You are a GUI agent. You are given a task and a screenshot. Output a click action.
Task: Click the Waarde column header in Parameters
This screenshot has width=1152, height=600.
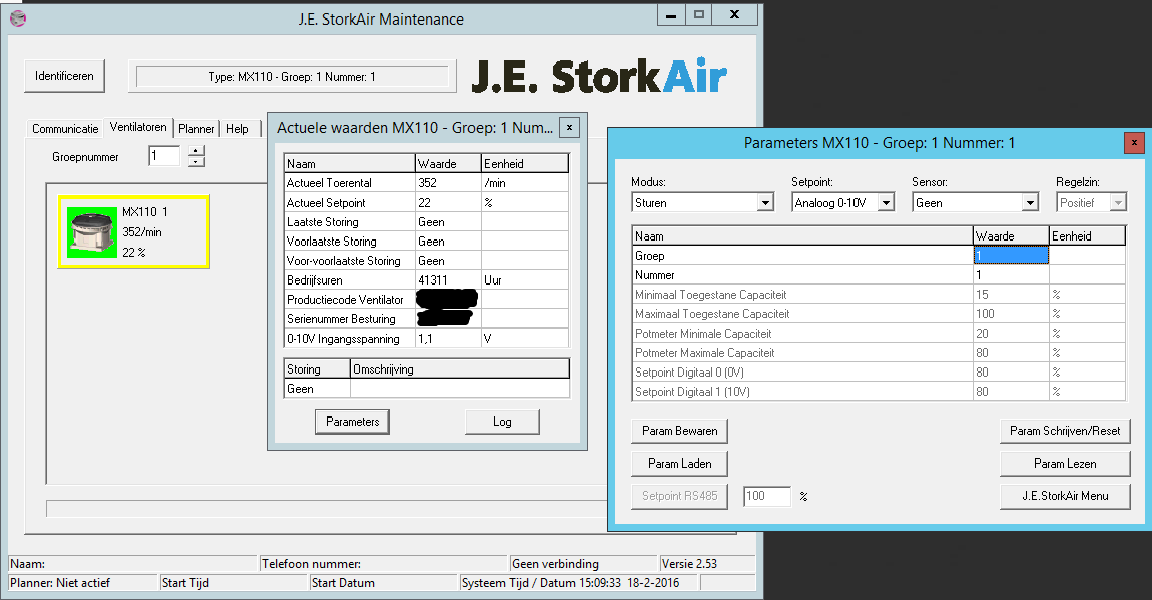tap(1011, 236)
